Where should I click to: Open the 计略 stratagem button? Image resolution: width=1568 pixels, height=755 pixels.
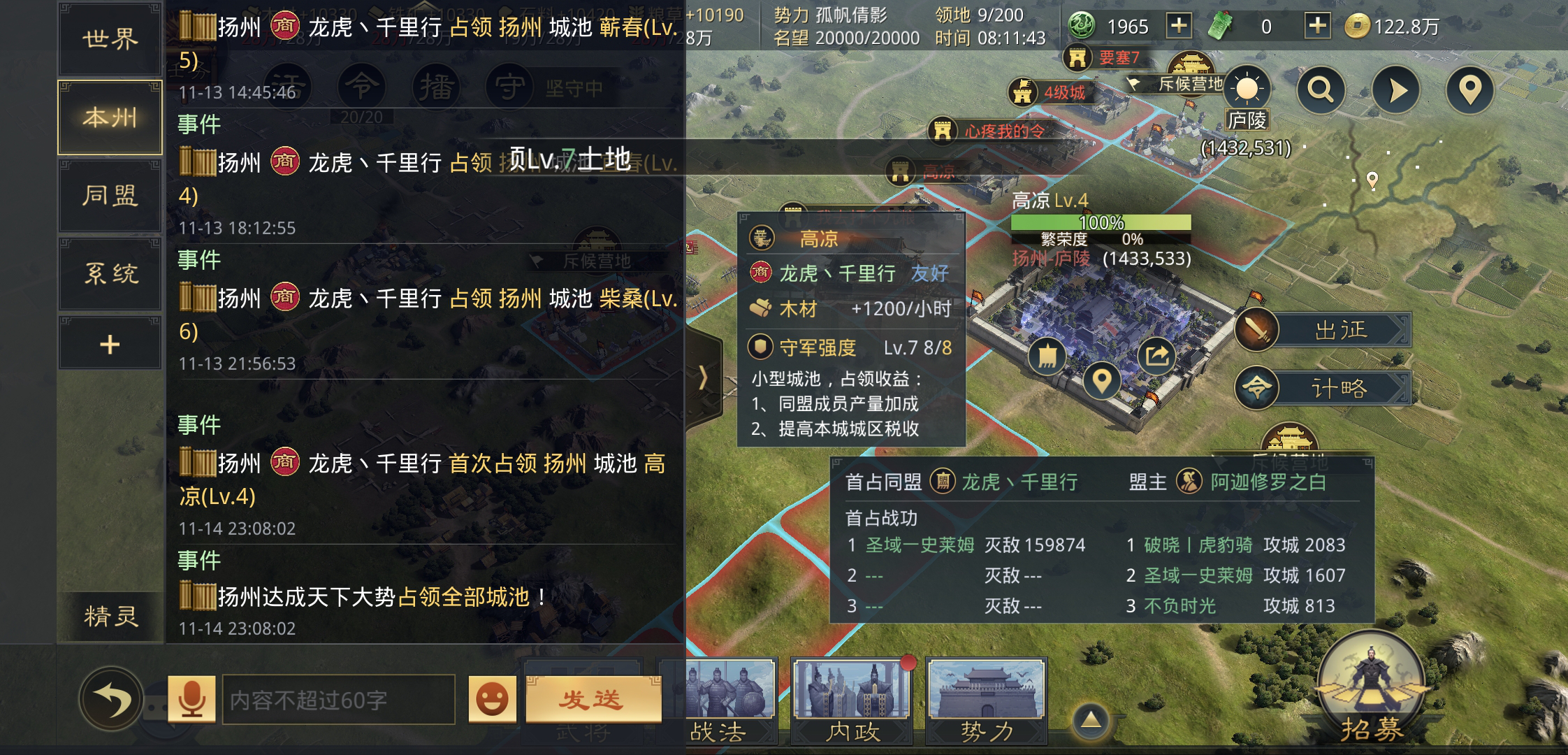1323,388
